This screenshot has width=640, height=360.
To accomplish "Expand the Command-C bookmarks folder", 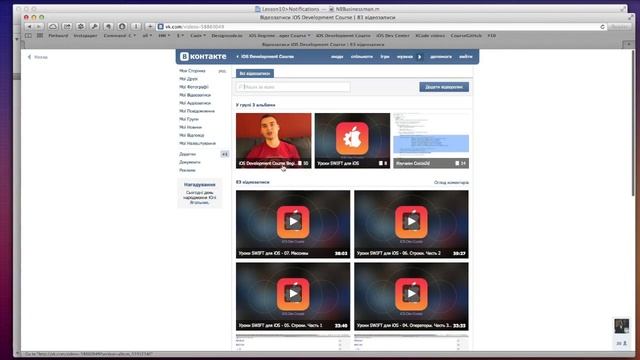I will (120, 36).
